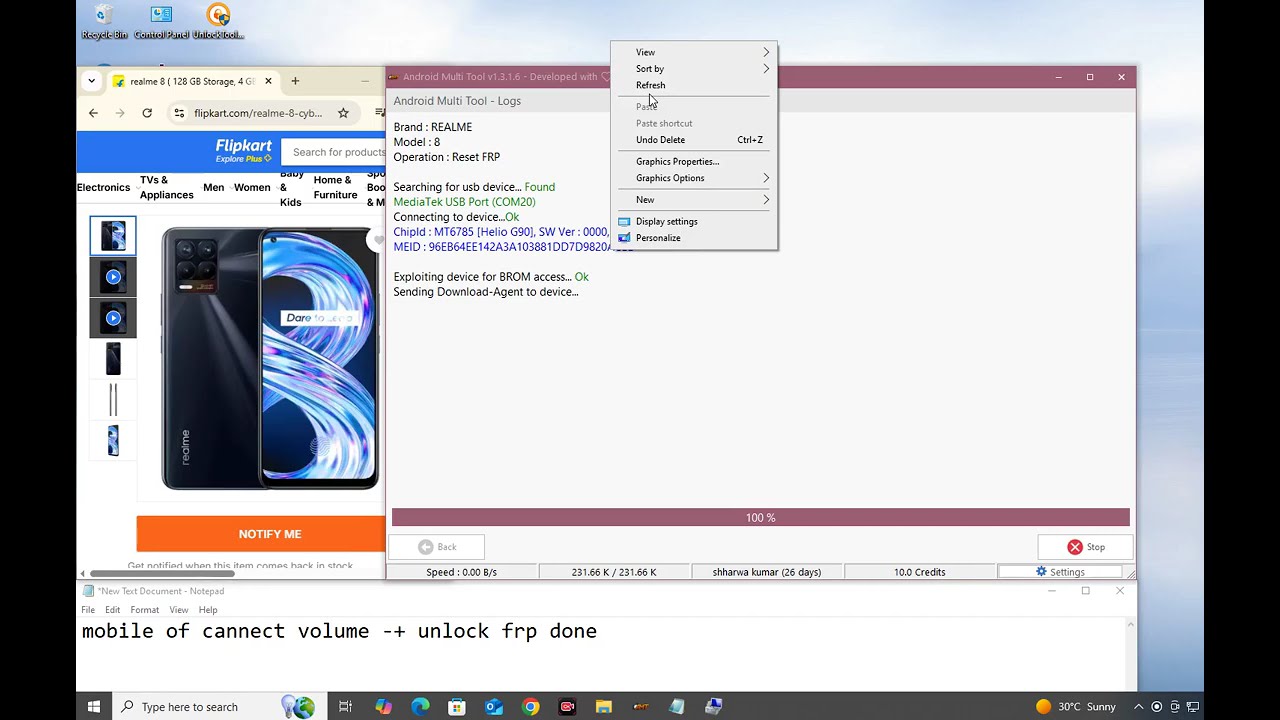Screen dimensions: 1280x720
Task: Open Personalize from context menu
Action: pyautogui.click(x=694, y=238)
